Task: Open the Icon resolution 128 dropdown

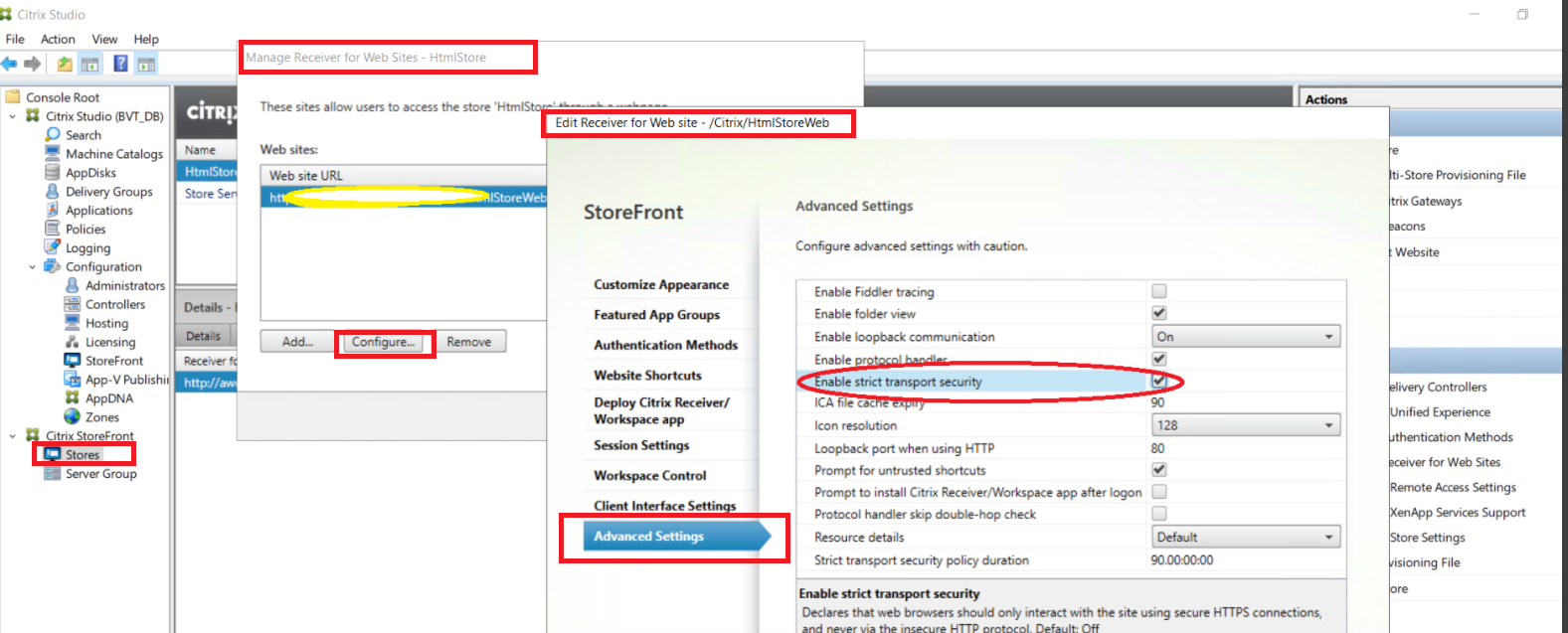Action: tap(1246, 425)
